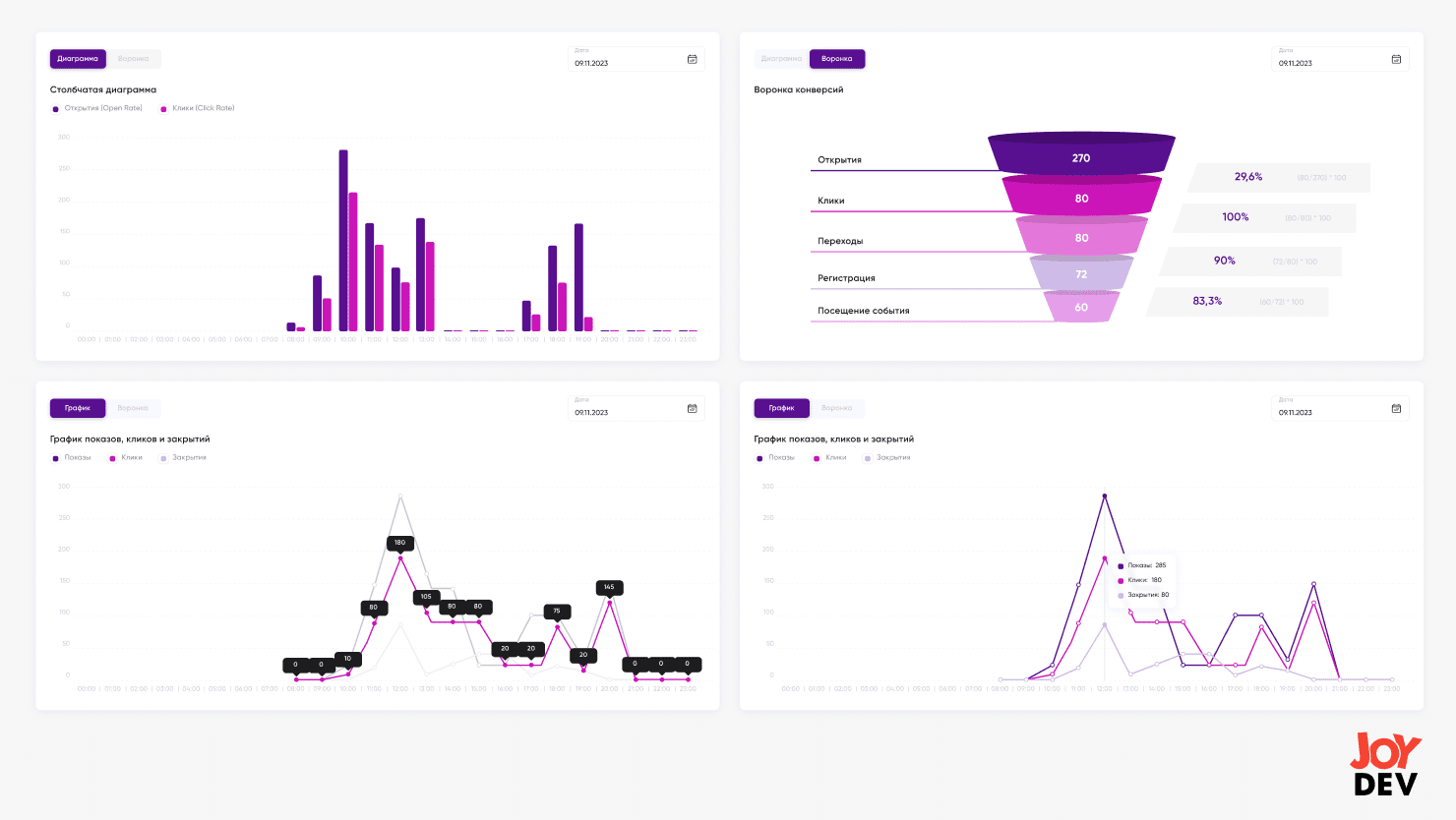Toggle Открытия (Open Rate) legend series
This screenshot has height=820, width=1456.
97,108
